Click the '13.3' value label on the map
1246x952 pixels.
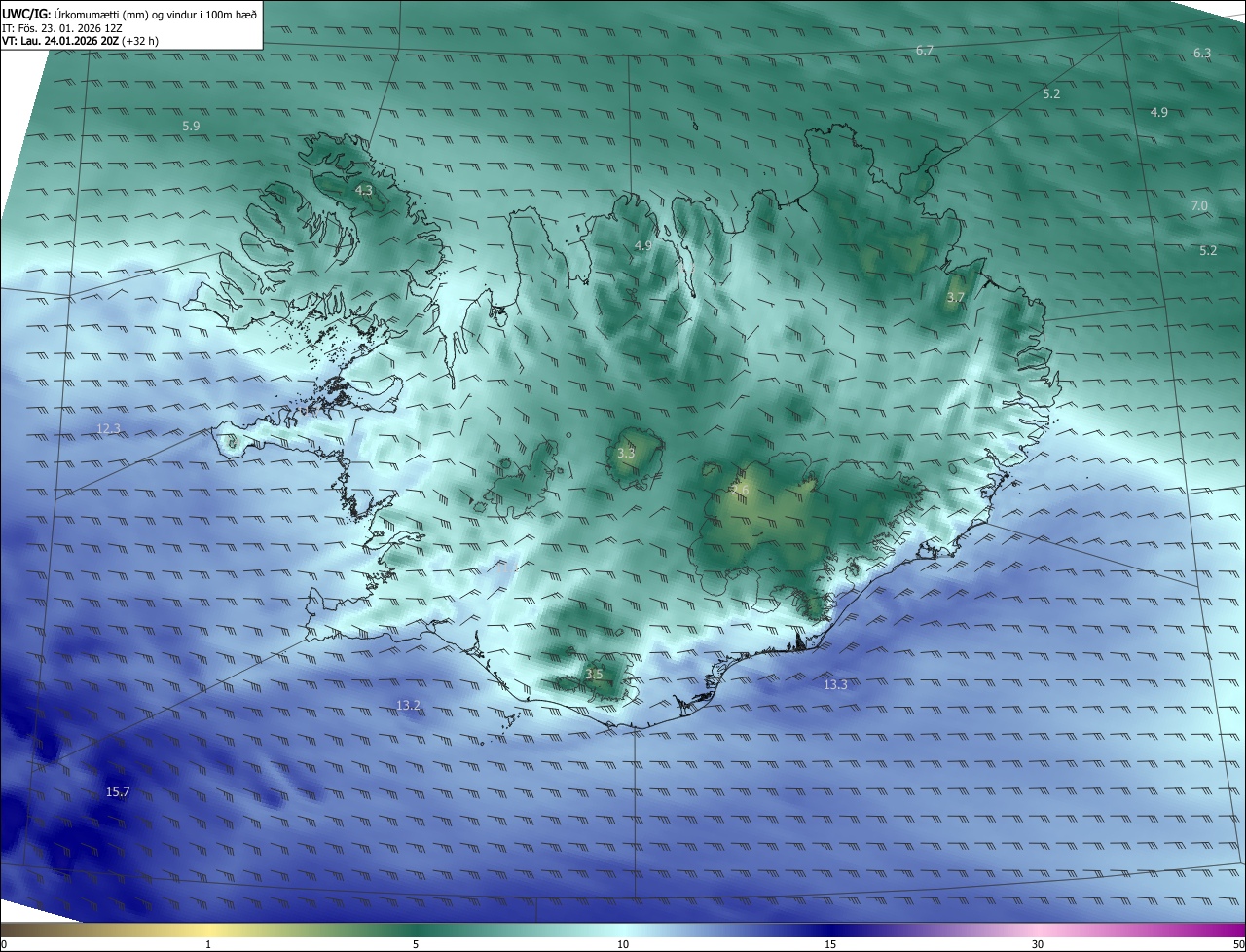click(x=835, y=684)
